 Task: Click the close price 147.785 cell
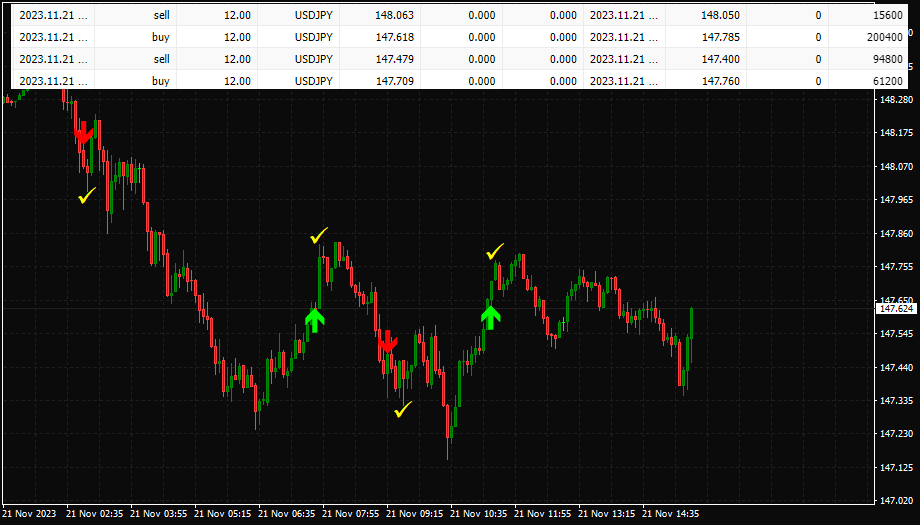point(706,37)
